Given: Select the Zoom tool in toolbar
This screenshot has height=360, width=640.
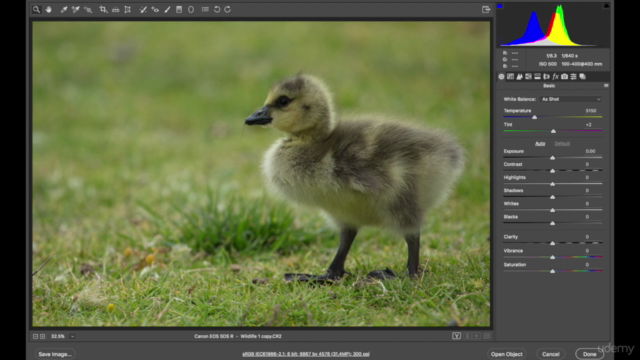Looking at the screenshot, I should coord(36,9).
